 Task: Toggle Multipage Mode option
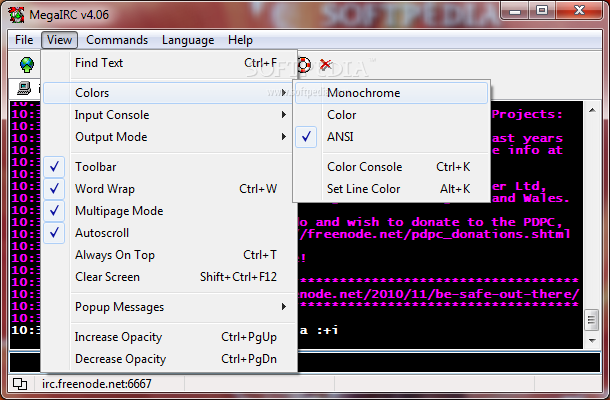170,211
